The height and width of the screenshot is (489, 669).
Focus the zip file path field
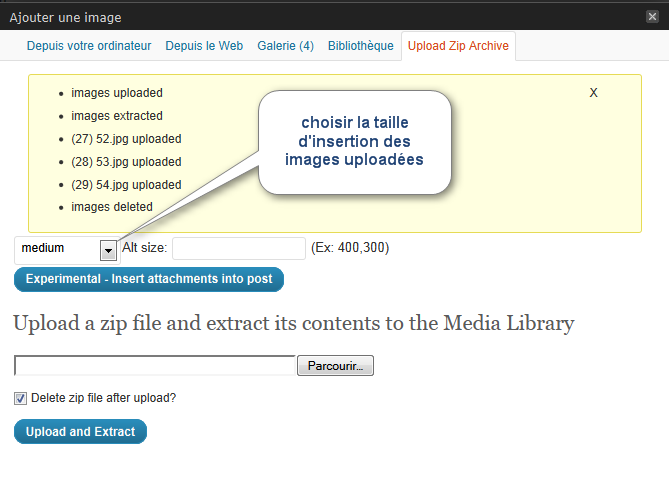[x=155, y=366]
